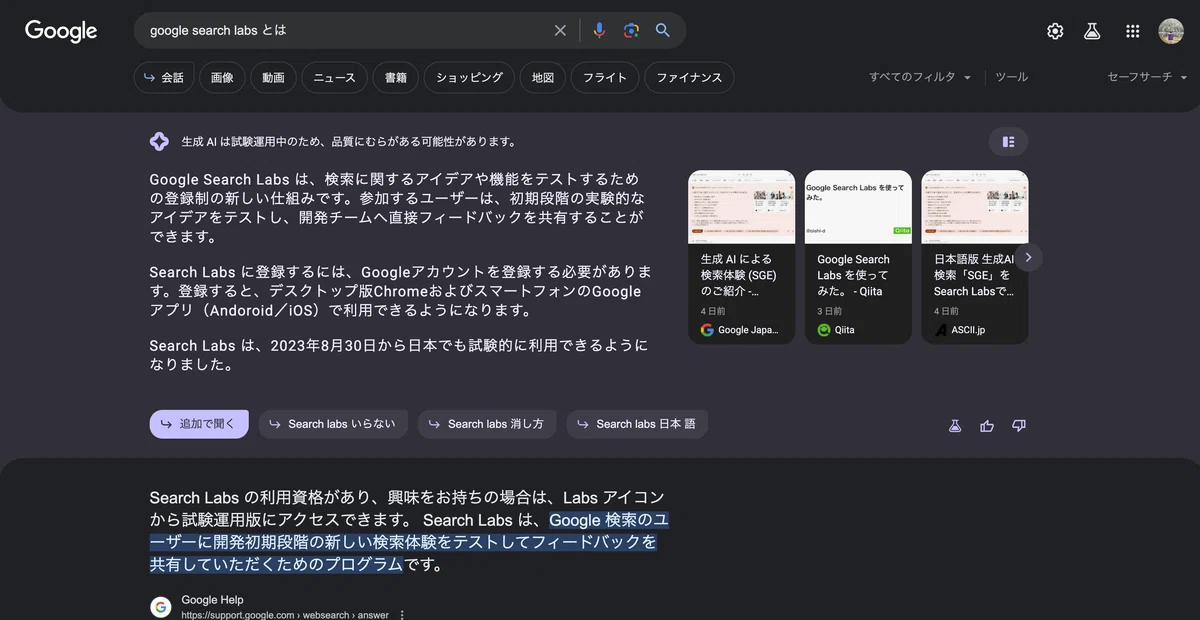
Task: Switch to the 画像 images tab
Action: [222, 78]
